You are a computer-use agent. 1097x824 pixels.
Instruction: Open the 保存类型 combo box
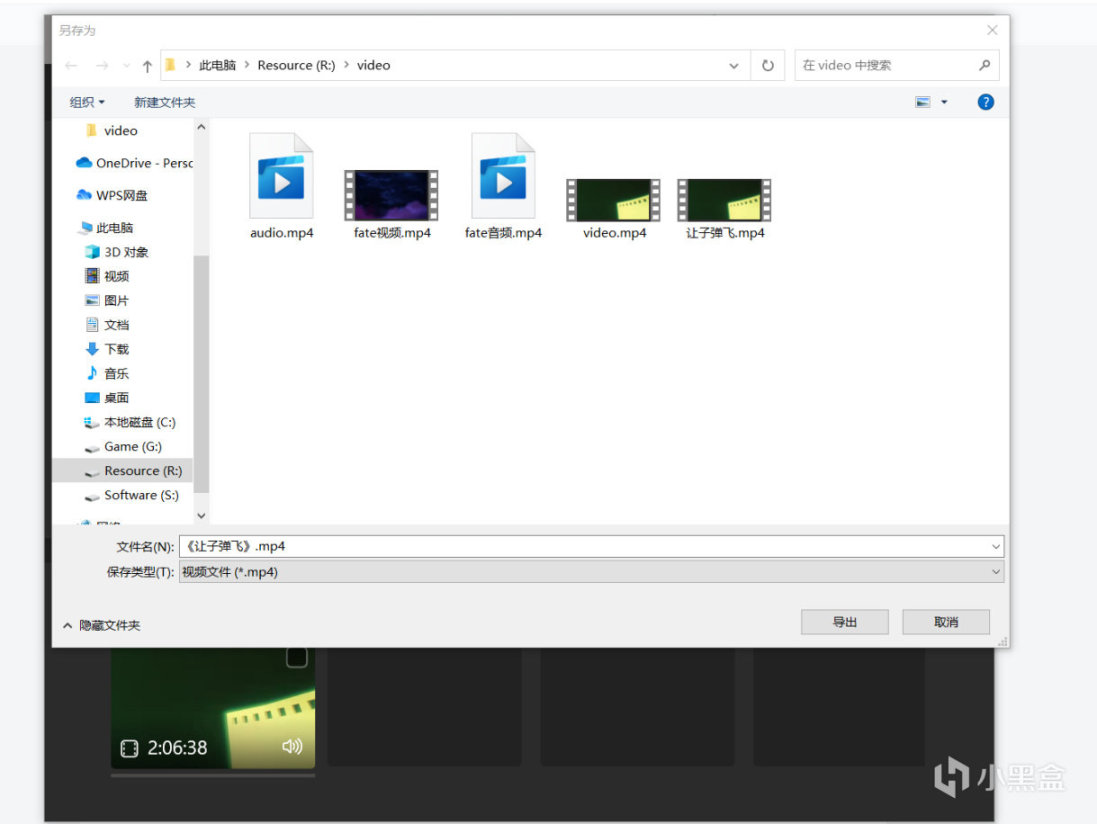(x=592, y=572)
